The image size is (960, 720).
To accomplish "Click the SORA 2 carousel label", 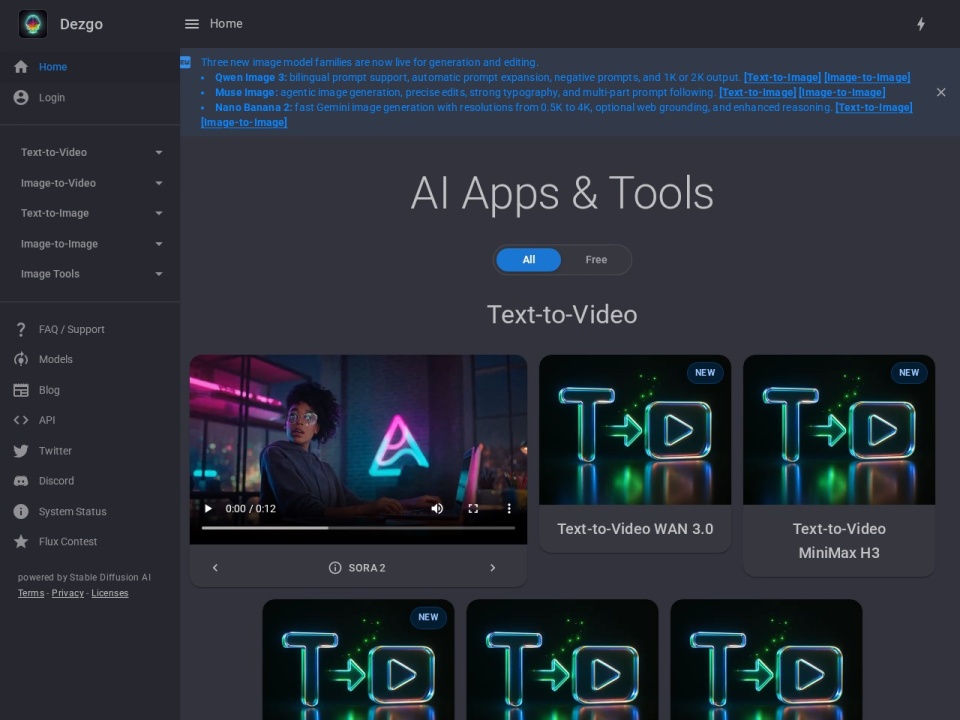I will pos(367,568).
